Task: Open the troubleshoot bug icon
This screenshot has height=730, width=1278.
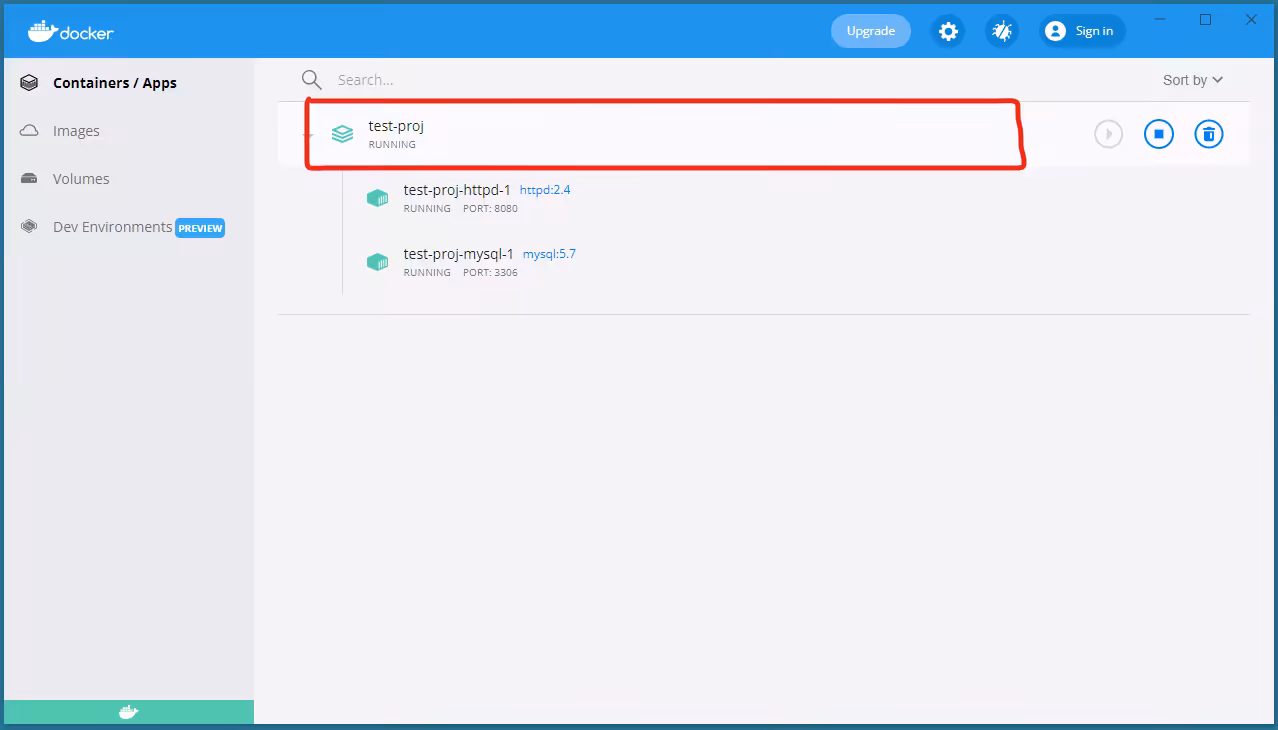Action: pos(1002,31)
